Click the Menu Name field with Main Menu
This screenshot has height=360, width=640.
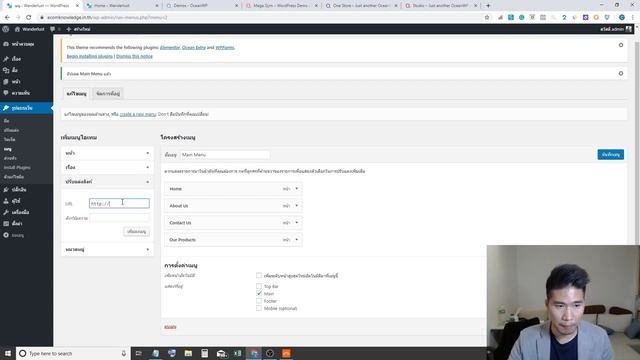224,155
